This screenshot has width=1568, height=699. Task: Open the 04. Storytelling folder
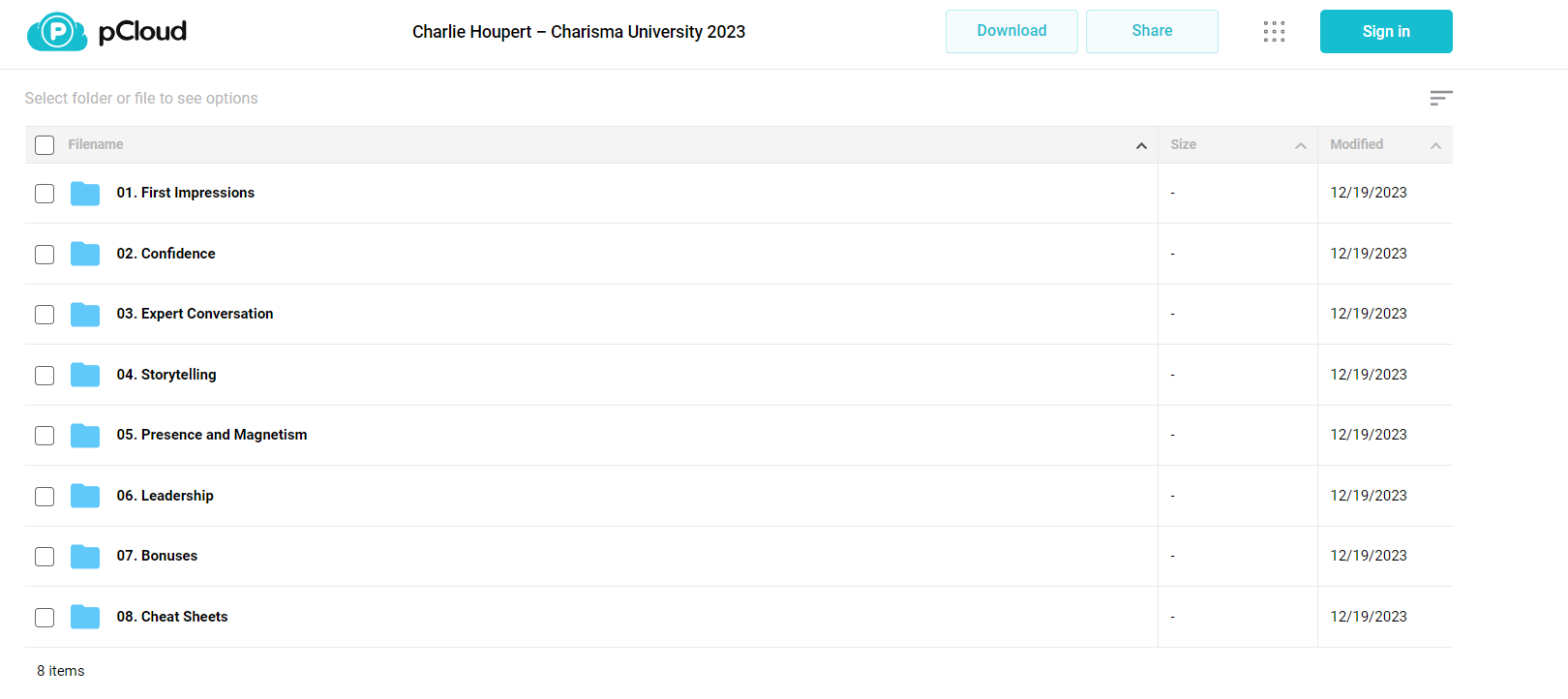166,375
